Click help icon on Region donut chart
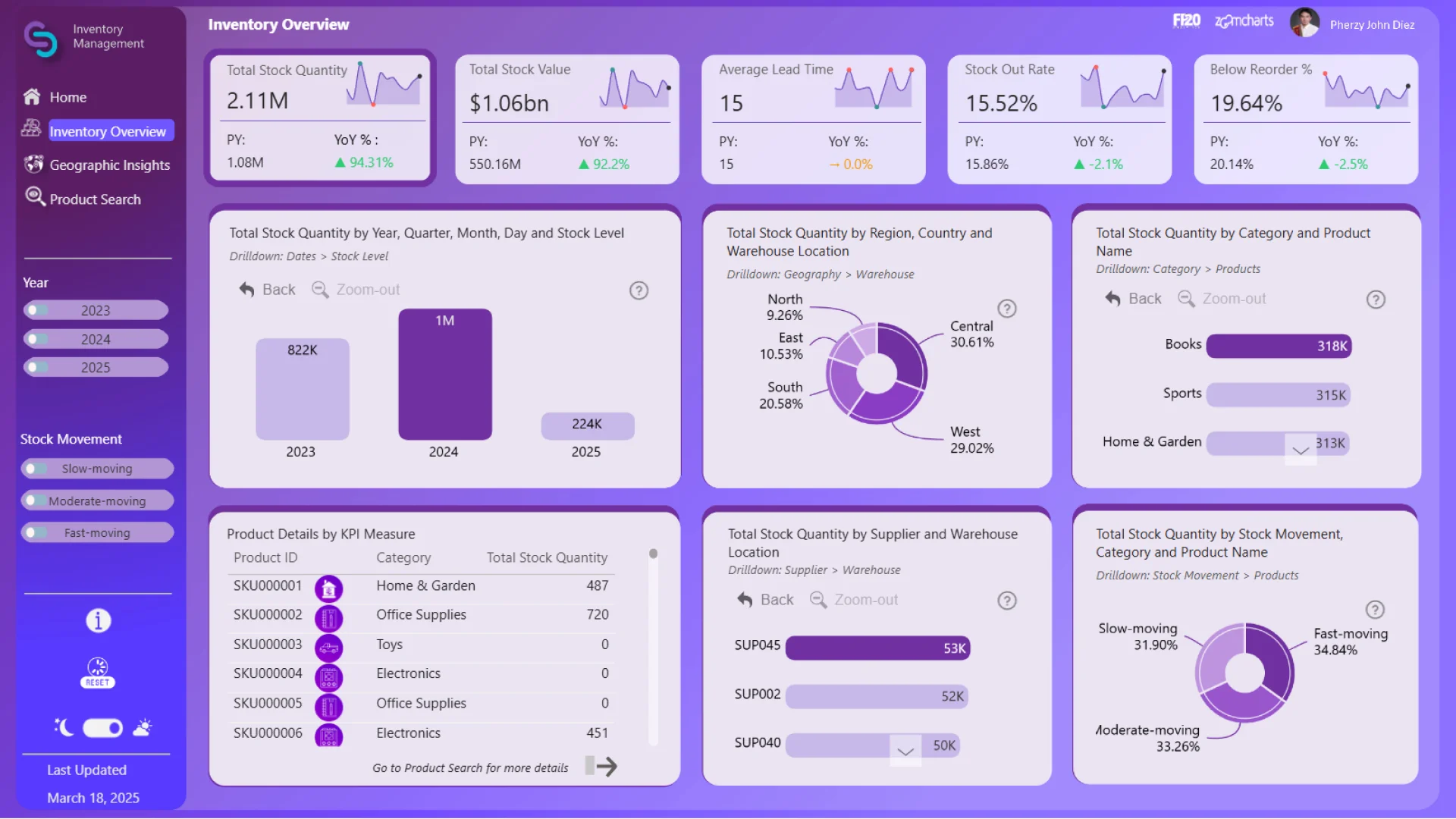 [x=1006, y=309]
